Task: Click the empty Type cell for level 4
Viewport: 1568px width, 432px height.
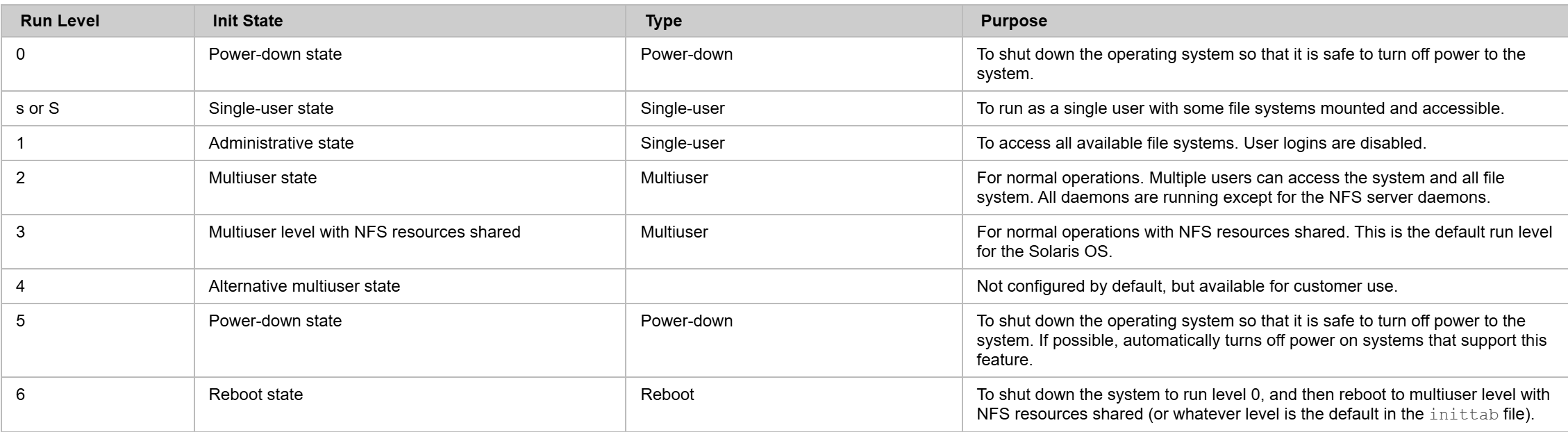Action: click(x=793, y=285)
